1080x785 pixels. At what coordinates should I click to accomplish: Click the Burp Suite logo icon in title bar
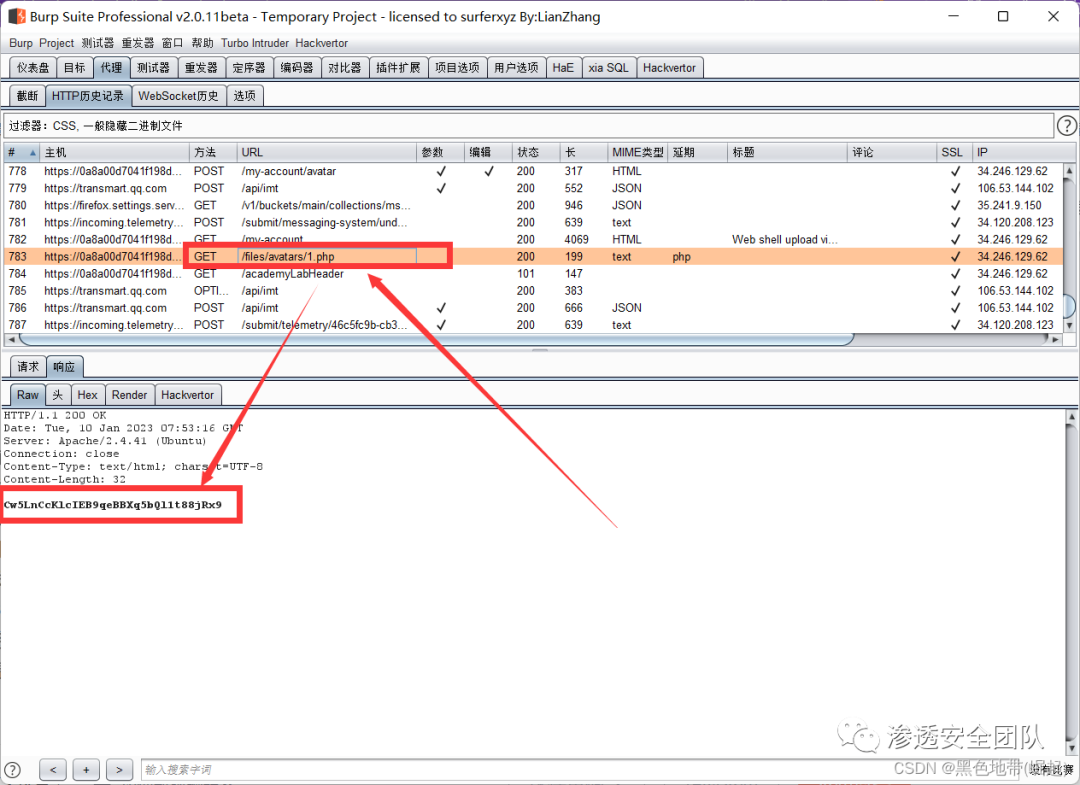click(17, 16)
